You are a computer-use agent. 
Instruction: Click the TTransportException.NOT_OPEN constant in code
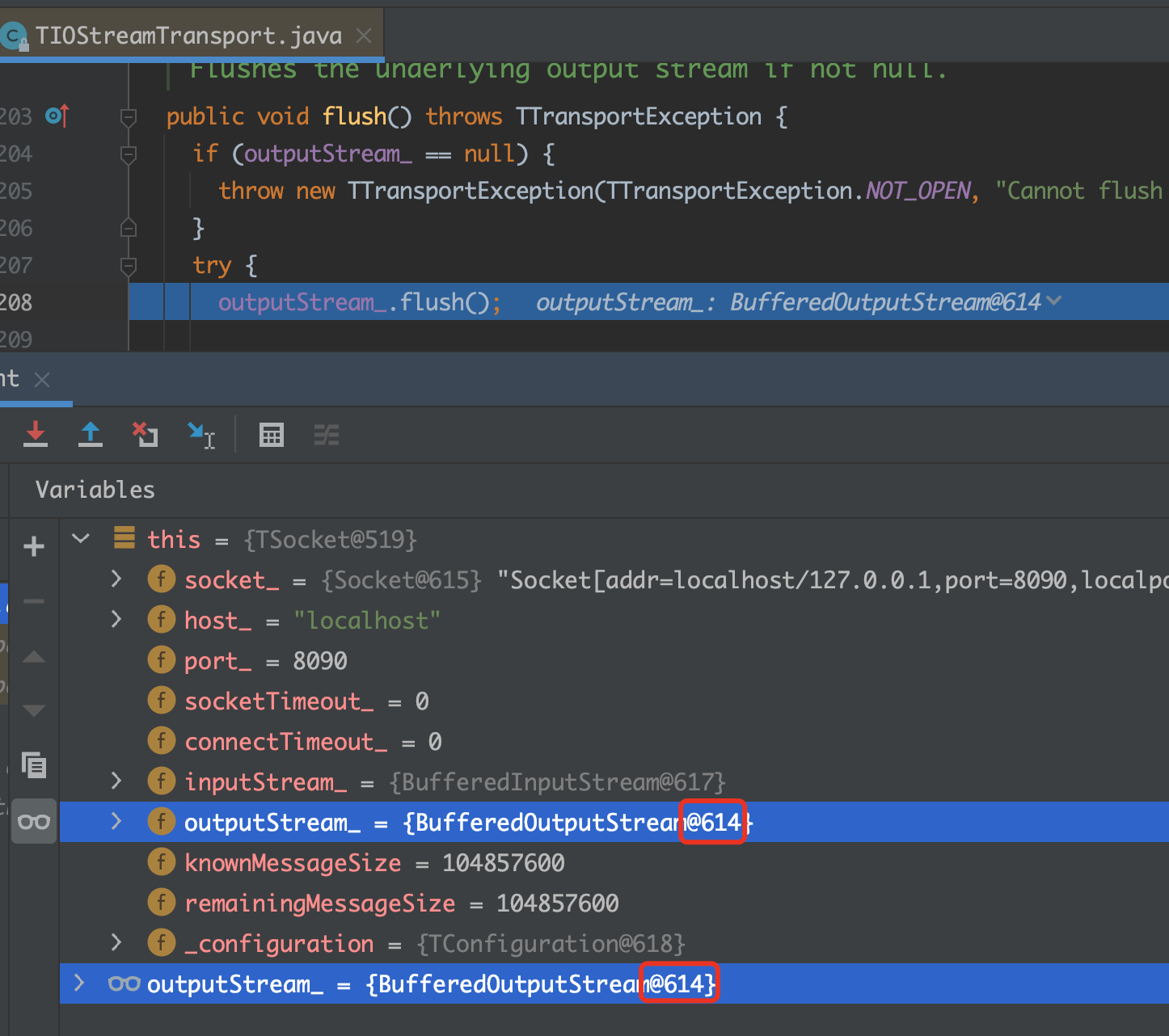click(x=918, y=191)
